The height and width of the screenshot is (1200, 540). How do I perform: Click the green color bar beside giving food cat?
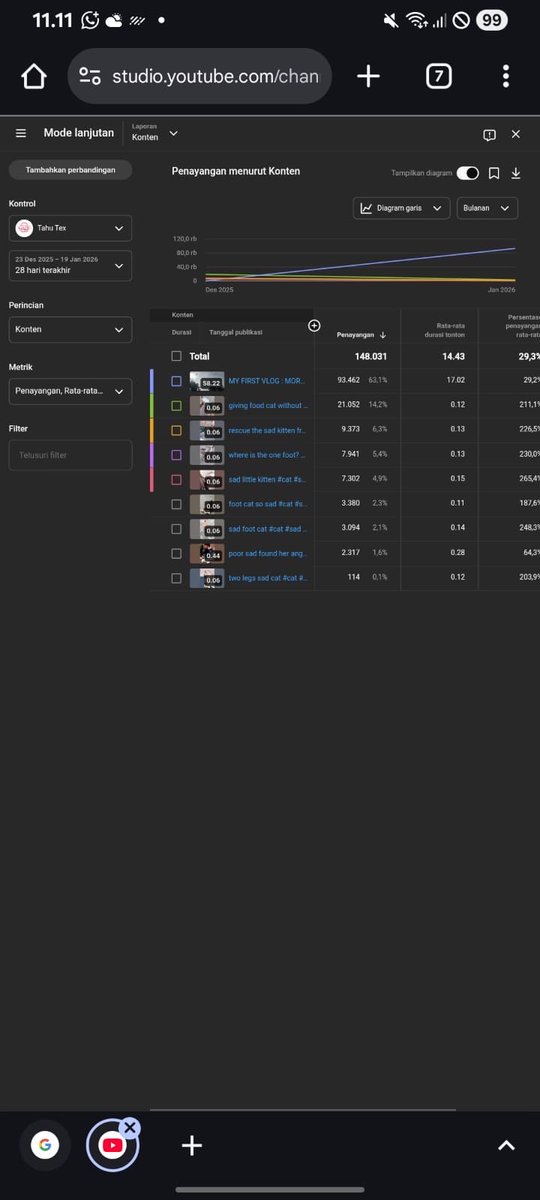151,406
